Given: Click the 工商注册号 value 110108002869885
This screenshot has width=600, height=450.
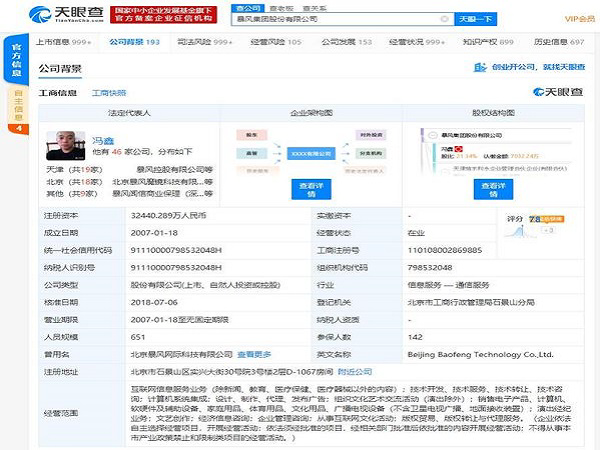Looking at the screenshot, I should (x=445, y=250).
